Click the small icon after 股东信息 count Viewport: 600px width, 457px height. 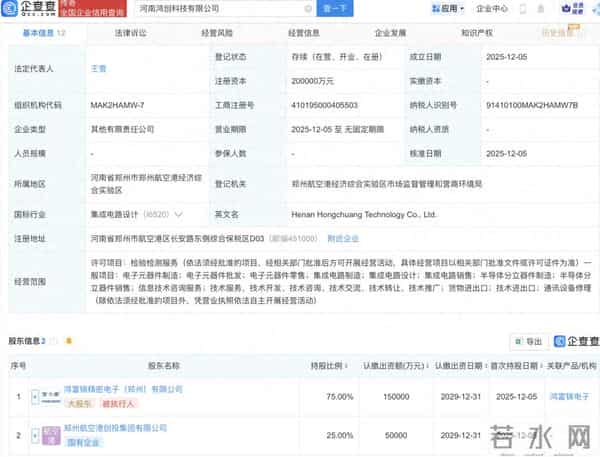point(54,341)
